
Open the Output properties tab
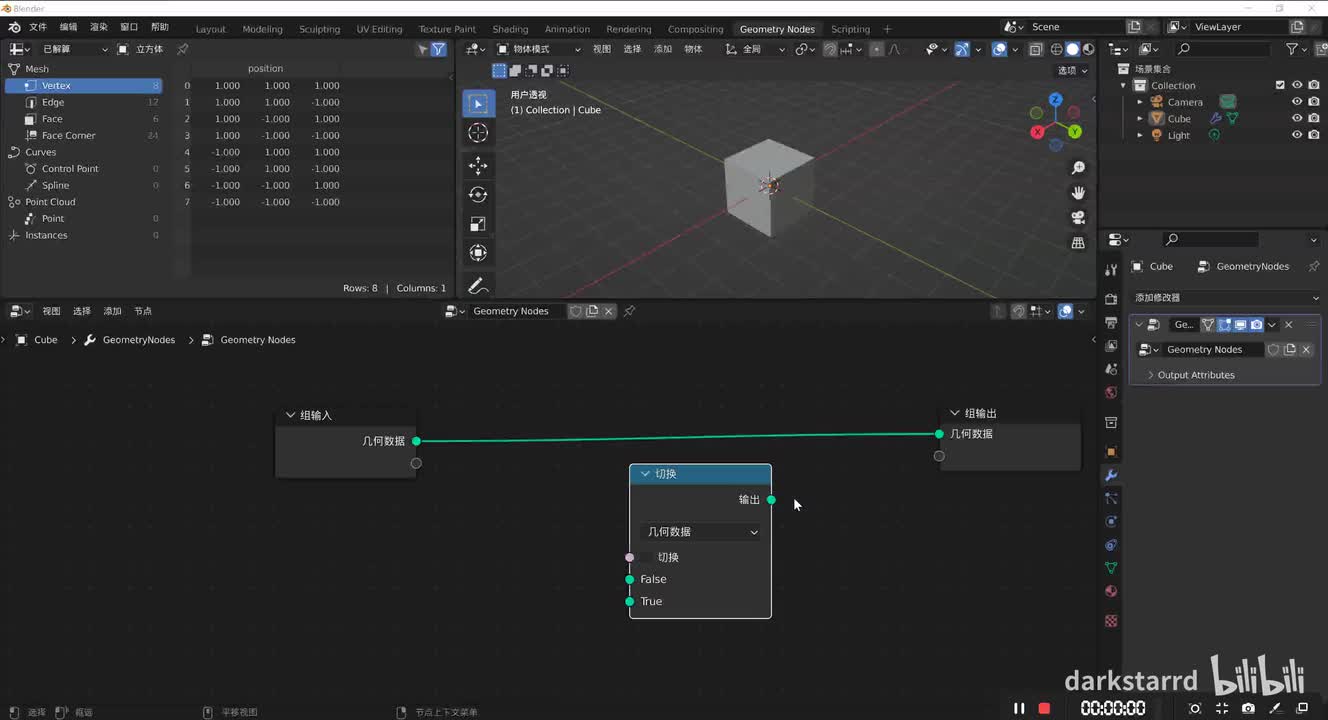coord(1111,323)
